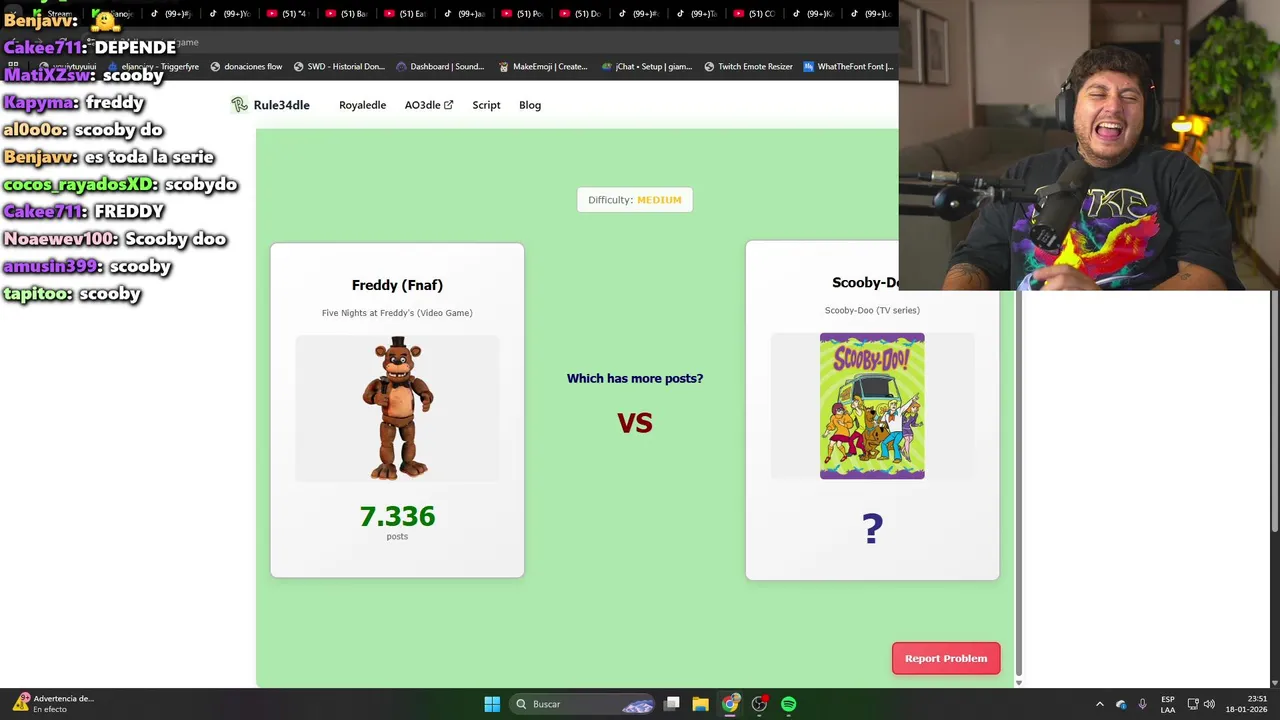Open the Triggerfyre bookmark

(x=152, y=67)
